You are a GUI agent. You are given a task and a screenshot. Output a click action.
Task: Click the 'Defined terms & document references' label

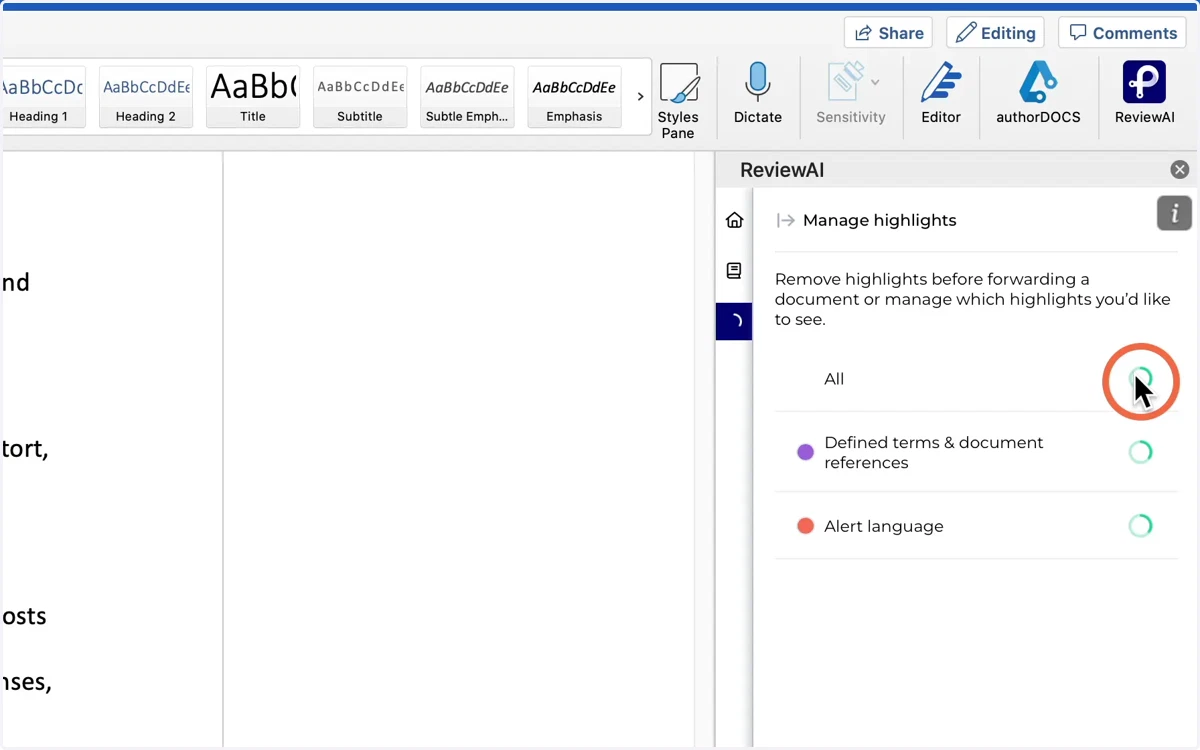click(x=934, y=452)
